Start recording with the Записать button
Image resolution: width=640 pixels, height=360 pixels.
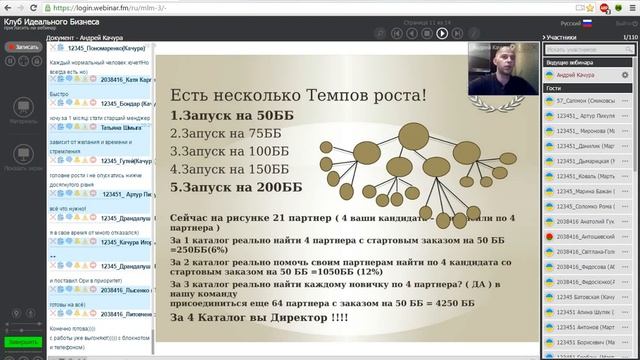coord(24,47)
